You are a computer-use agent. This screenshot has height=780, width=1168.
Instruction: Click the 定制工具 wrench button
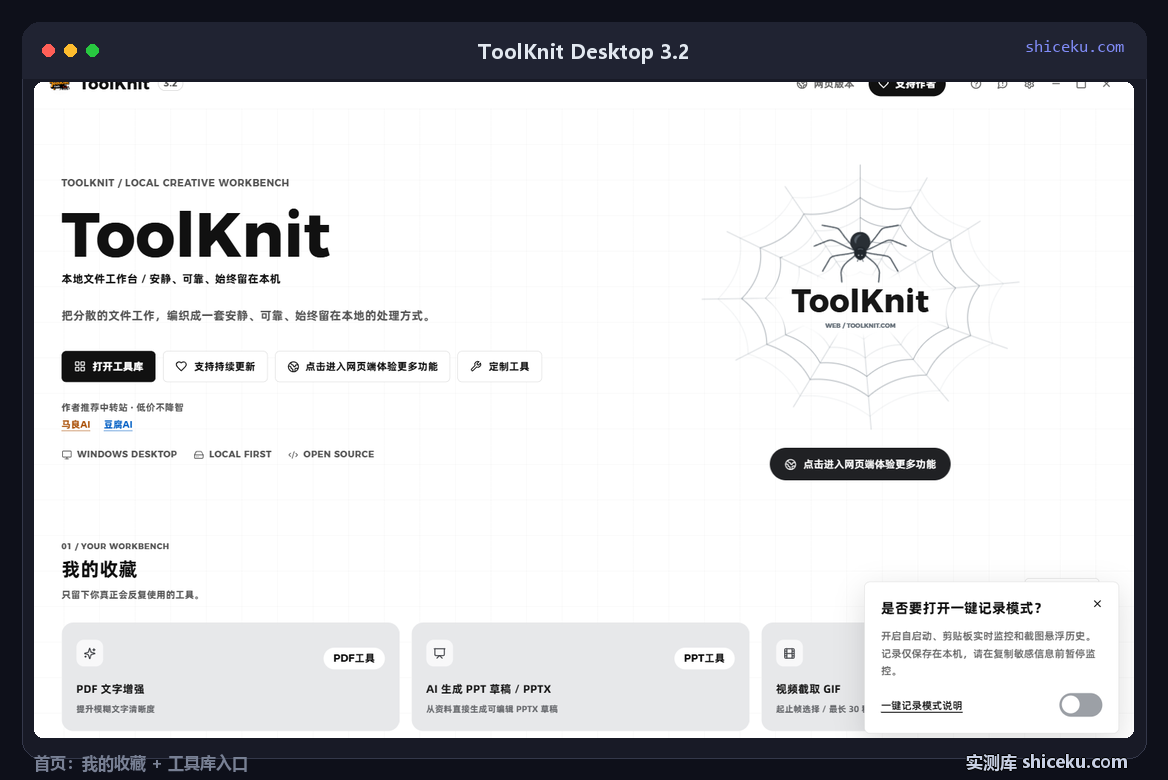pyautogui.click(x=500, y=367)
